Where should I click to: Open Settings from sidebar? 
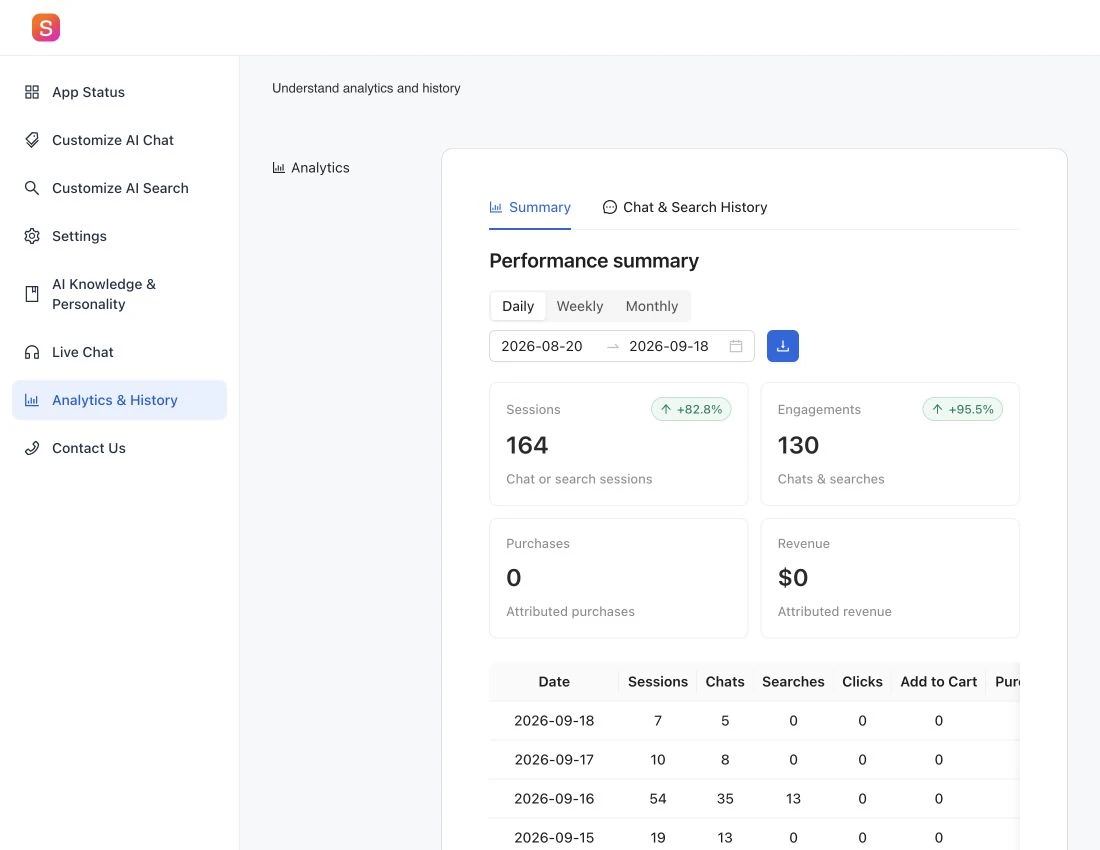pyautogui.click(x=119, y=236)
